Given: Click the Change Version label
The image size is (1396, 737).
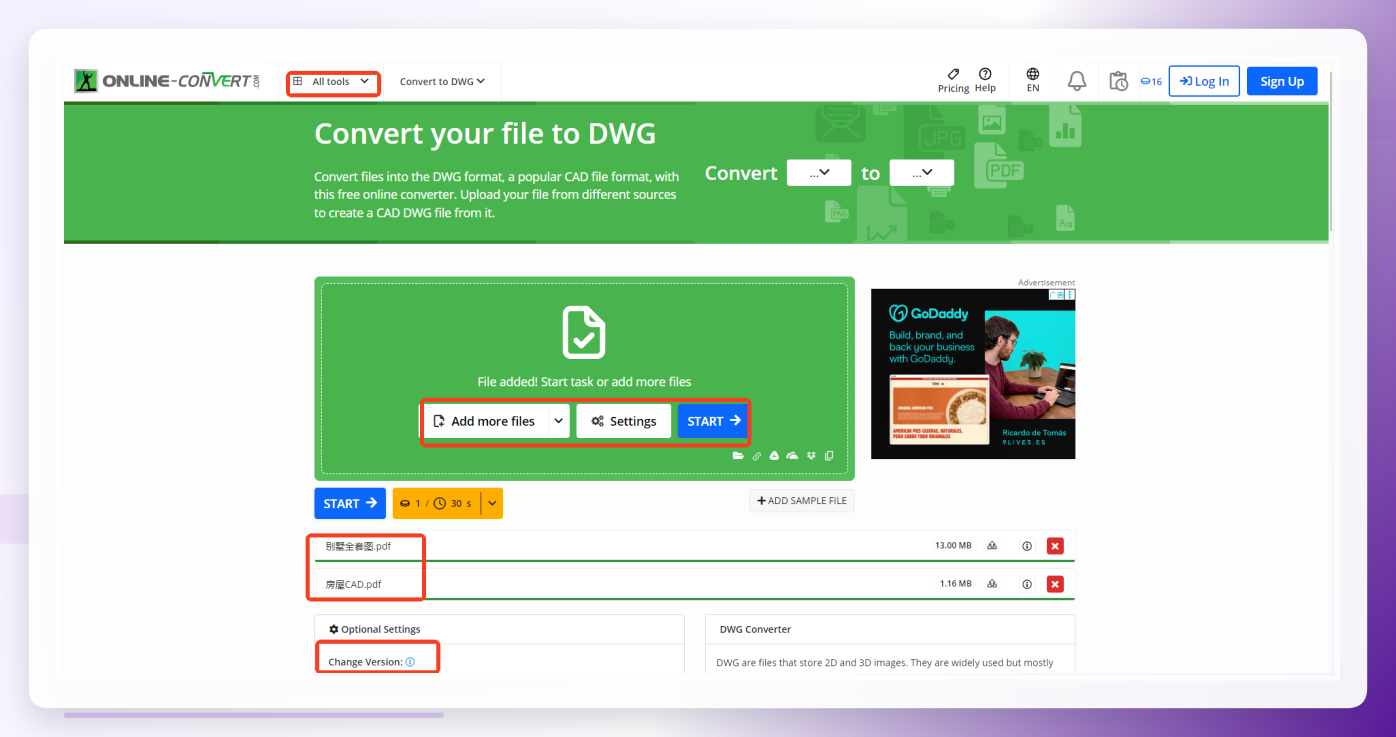Looking at the screenshot, I should point(365,662).
